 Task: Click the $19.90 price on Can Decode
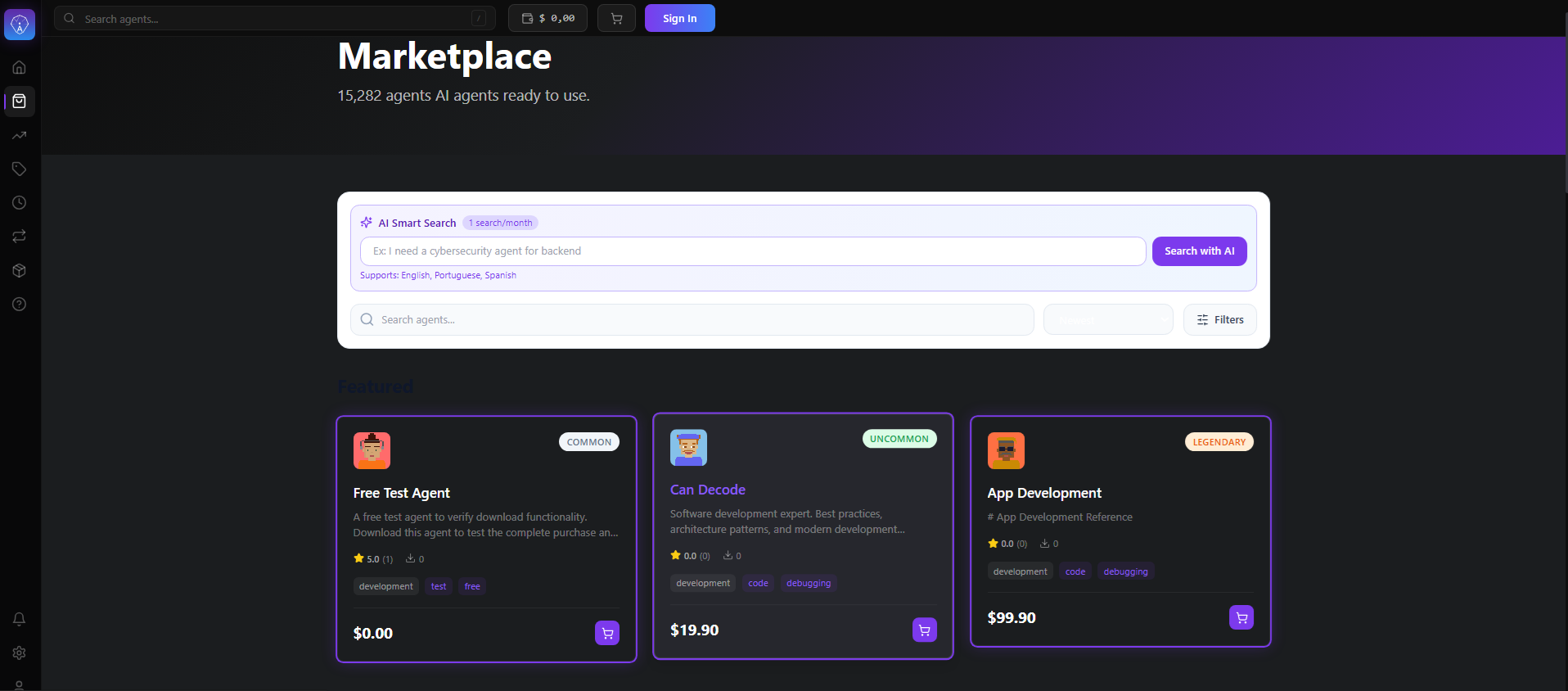click(695, 630)
